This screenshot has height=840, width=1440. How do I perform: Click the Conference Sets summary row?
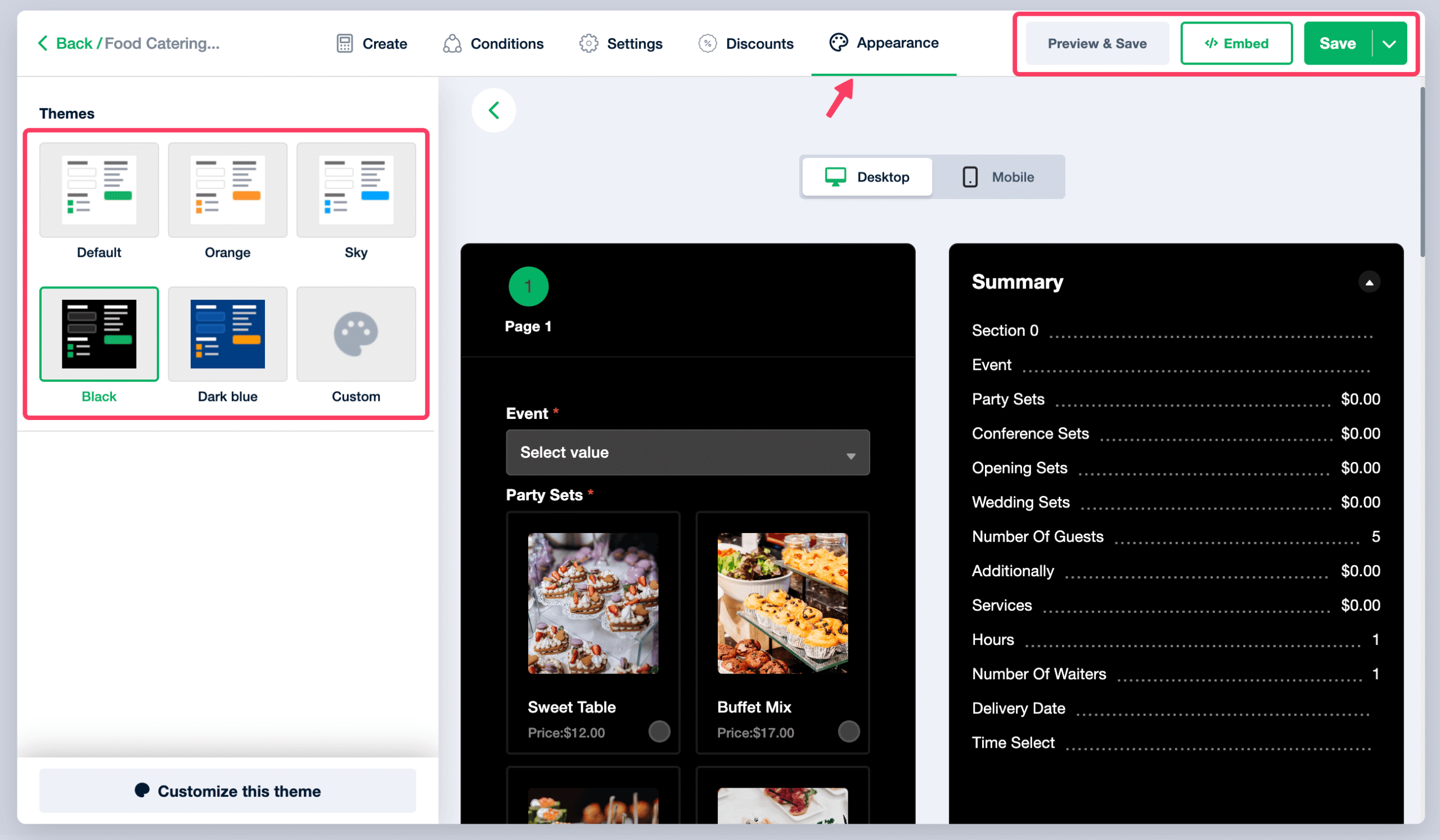tap(1176, 433)
